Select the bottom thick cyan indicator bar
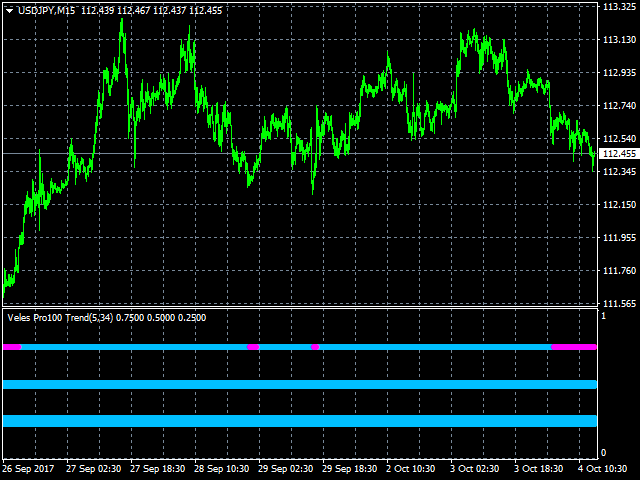Image resolution: width=640 pixels, height=480 pixels. click(300, 421)
